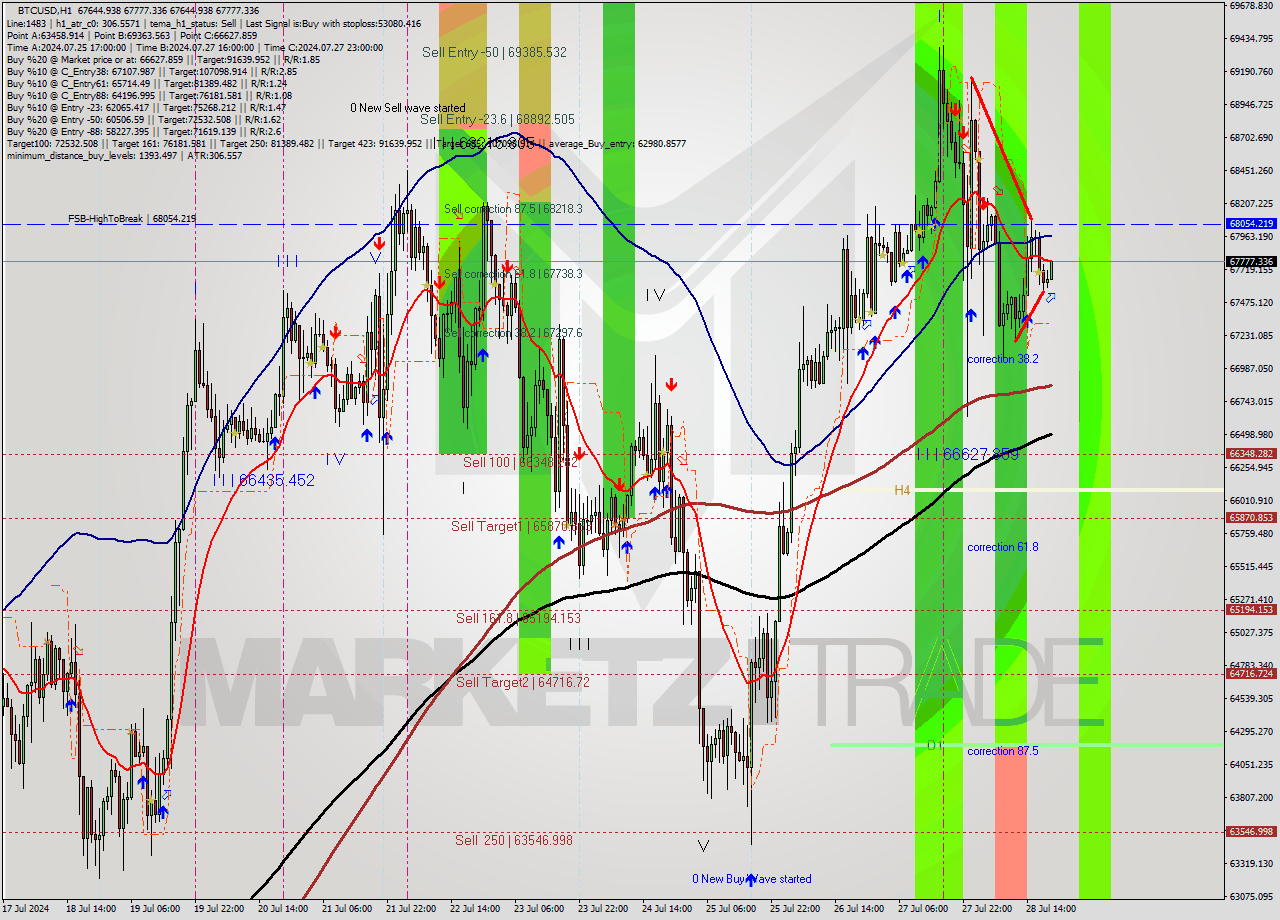Click the 'correction 87.5' label

pos(1002,751)
